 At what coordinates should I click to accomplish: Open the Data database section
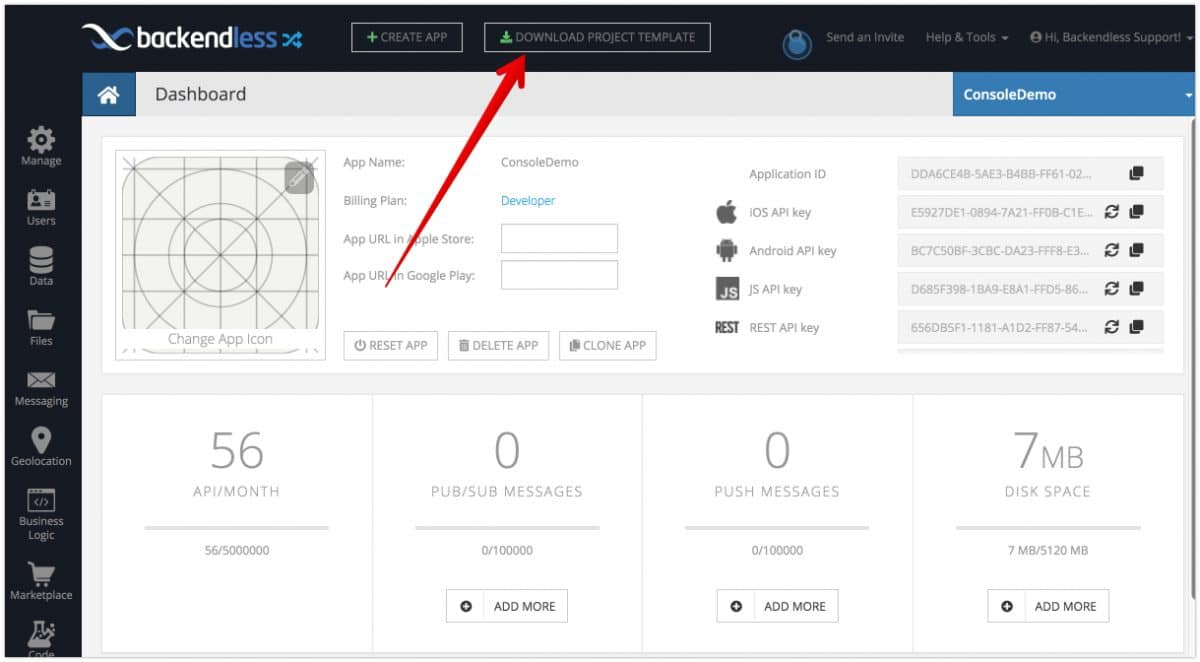coord(41,267)
